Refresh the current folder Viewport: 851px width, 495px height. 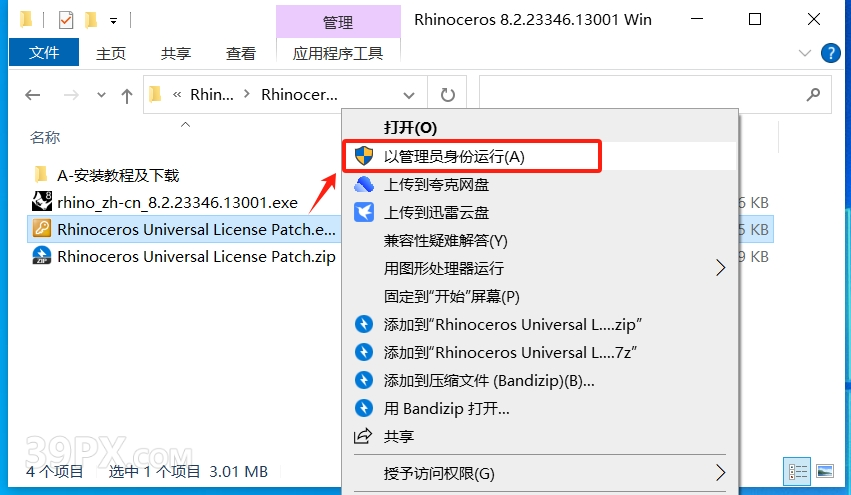click(448, 96)
